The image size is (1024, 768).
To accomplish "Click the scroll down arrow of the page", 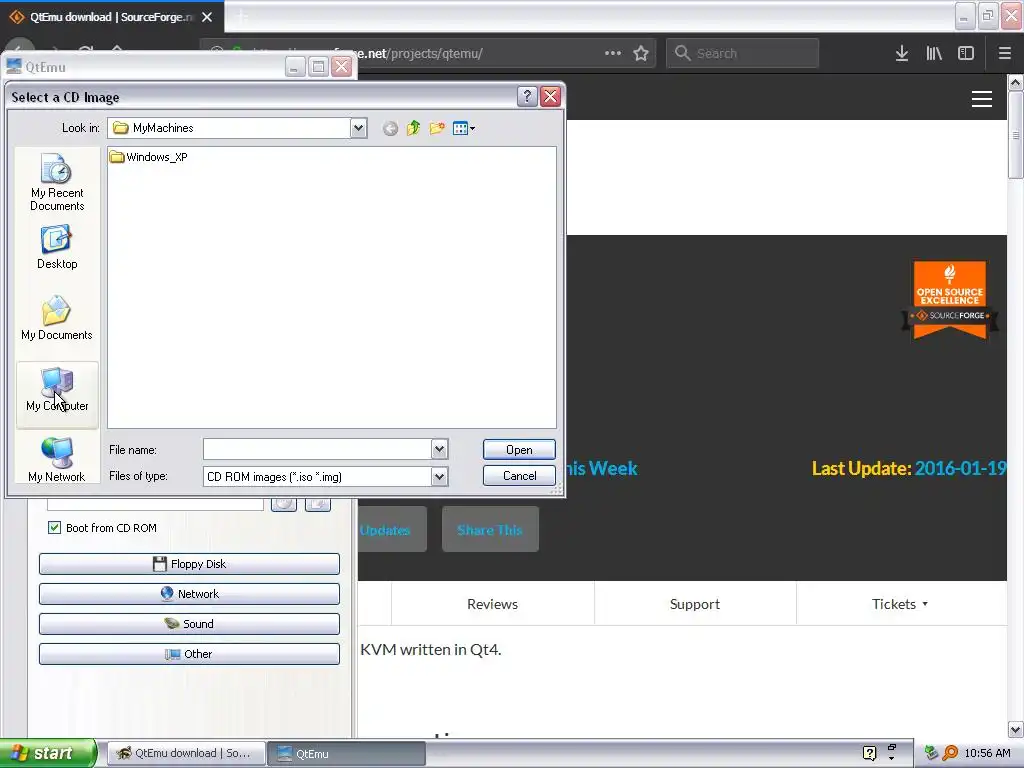I will pyautogui.click(x=1015, y=729).
